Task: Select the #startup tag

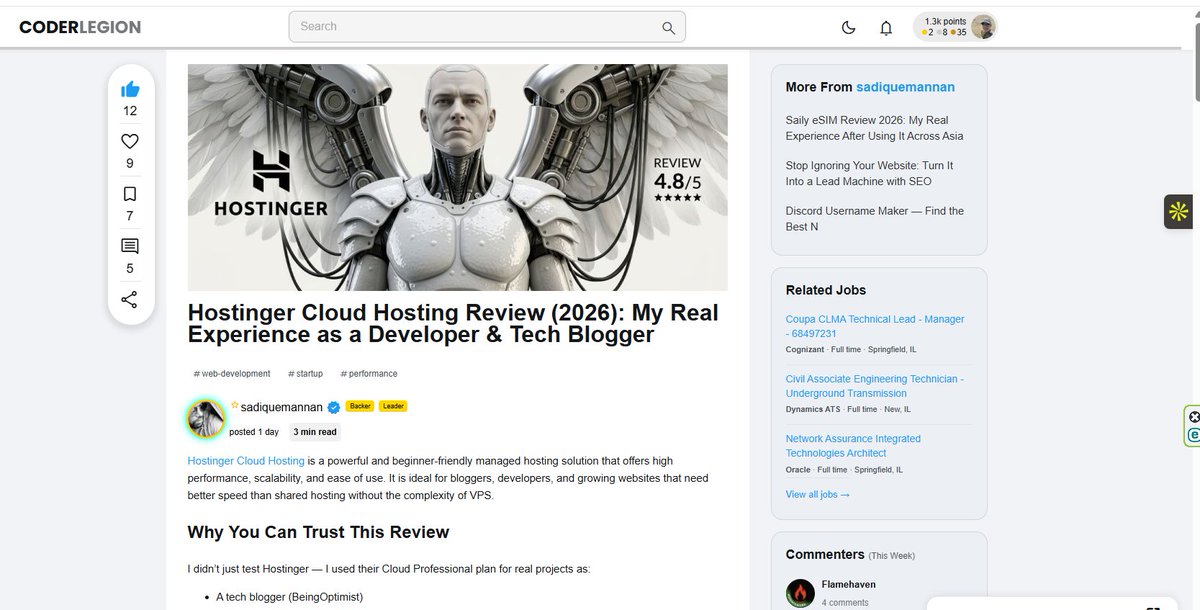Action: coord(305,374)
